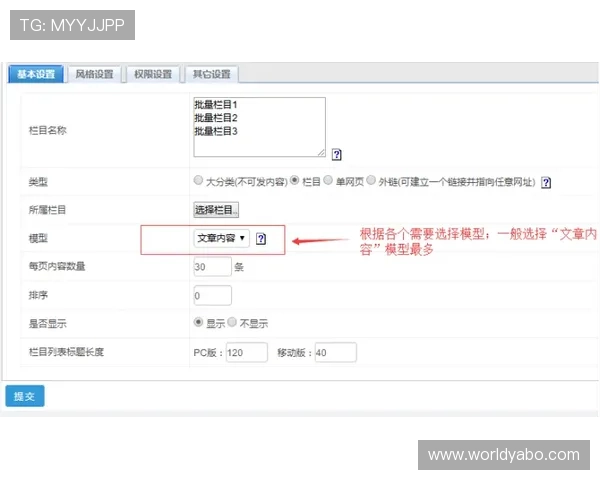Open help icon beside 栏目名称 textarea

pos(336,155)
